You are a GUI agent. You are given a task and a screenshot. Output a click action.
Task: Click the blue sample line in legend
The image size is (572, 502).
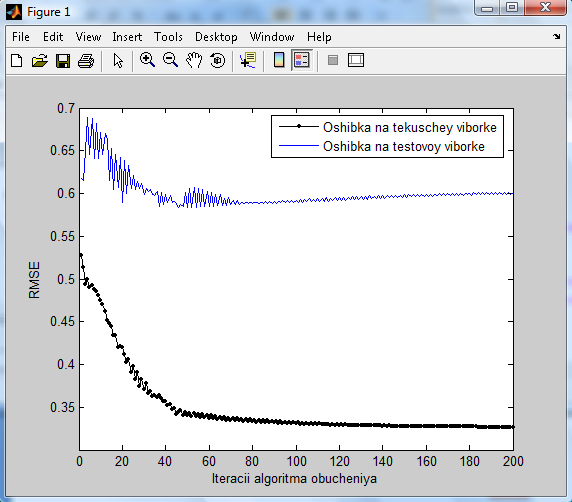click(299, 146)
